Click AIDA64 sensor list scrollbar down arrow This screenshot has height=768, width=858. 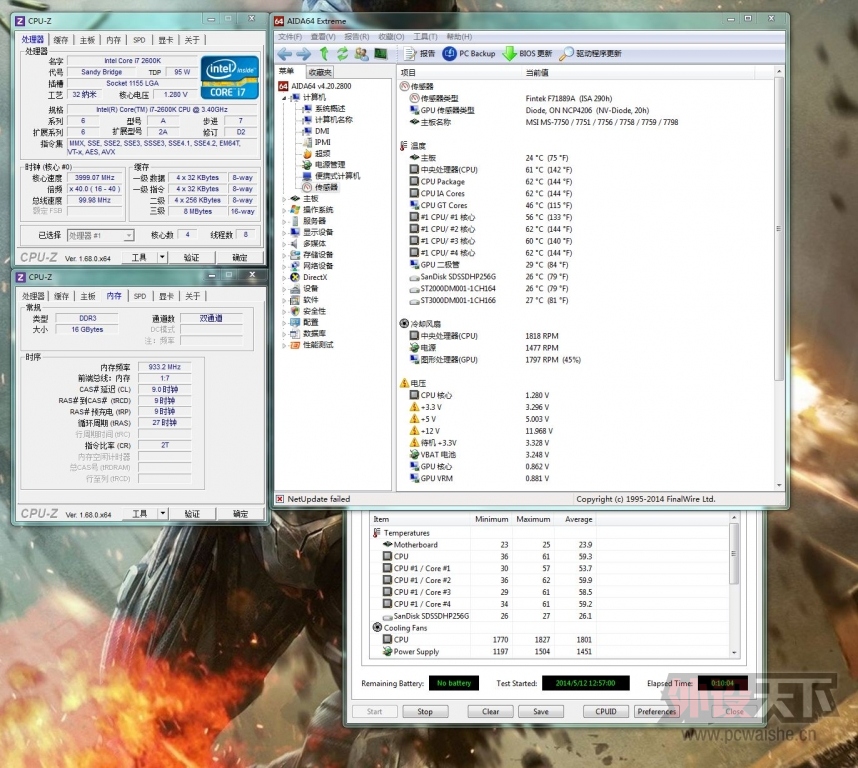779,485
